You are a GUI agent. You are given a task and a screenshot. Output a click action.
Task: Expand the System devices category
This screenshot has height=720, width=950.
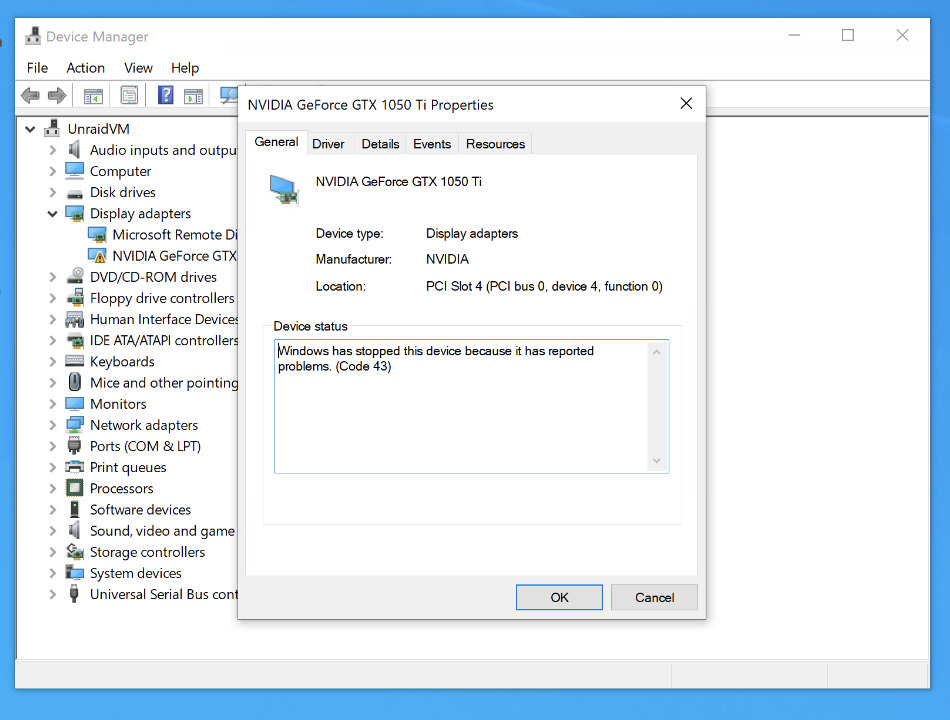[x=53, y=573]
